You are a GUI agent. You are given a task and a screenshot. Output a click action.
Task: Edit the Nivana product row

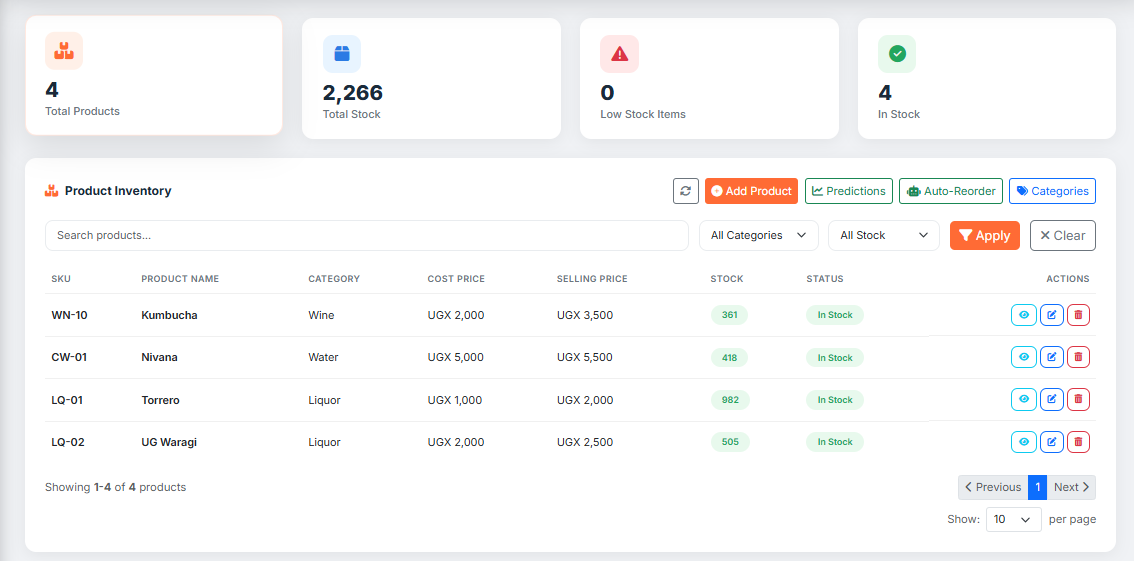[1052, 357]
